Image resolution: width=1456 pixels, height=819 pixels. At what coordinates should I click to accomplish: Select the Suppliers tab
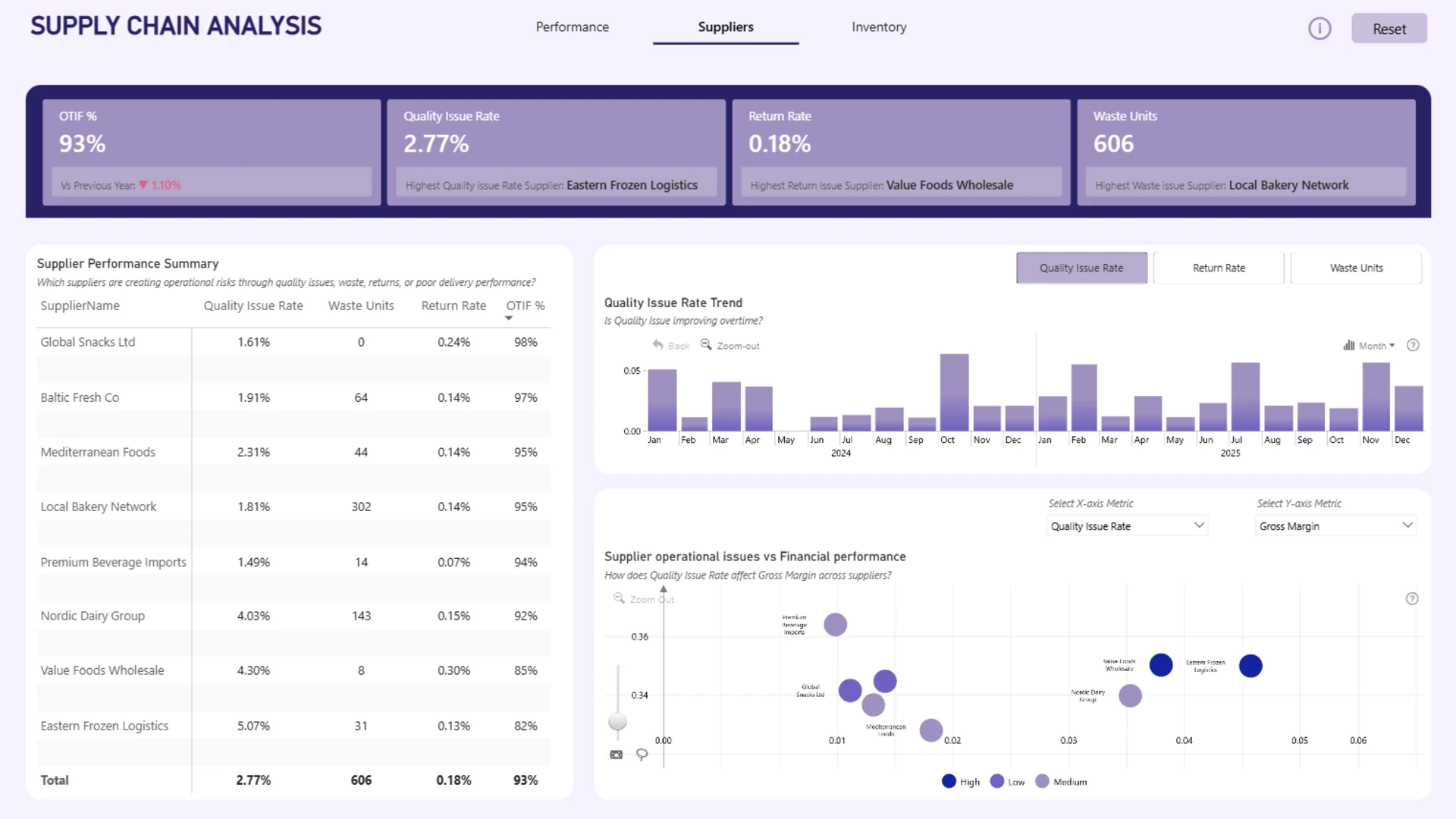pyautogui.click(x=726, y=27)
